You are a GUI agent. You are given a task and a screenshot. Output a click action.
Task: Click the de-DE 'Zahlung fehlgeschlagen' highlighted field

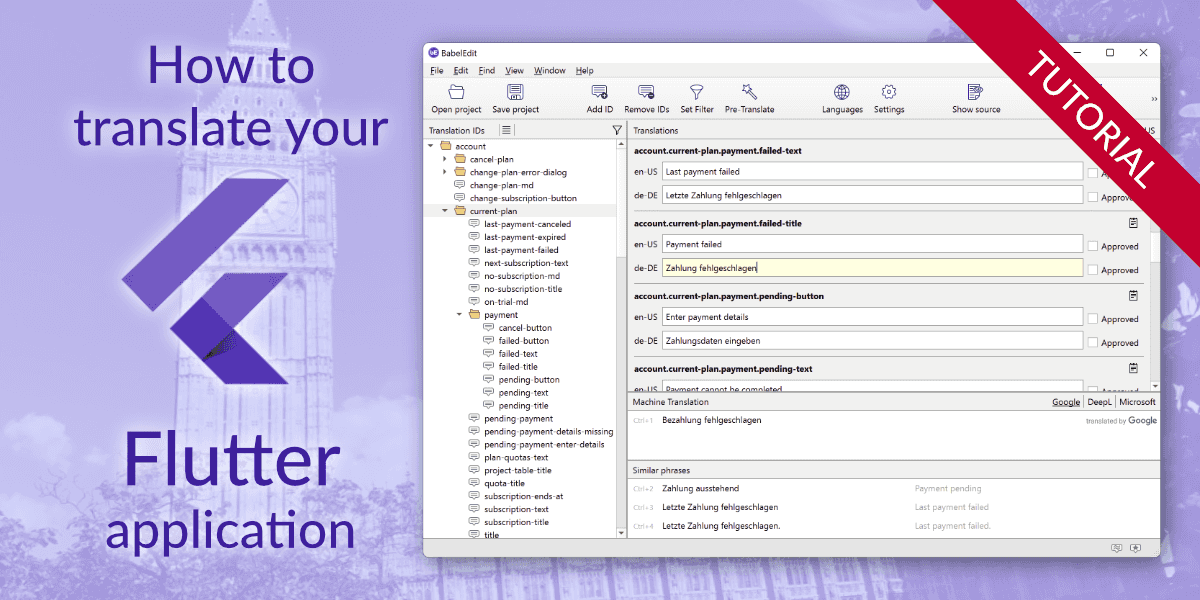click(x=872, y=268)
